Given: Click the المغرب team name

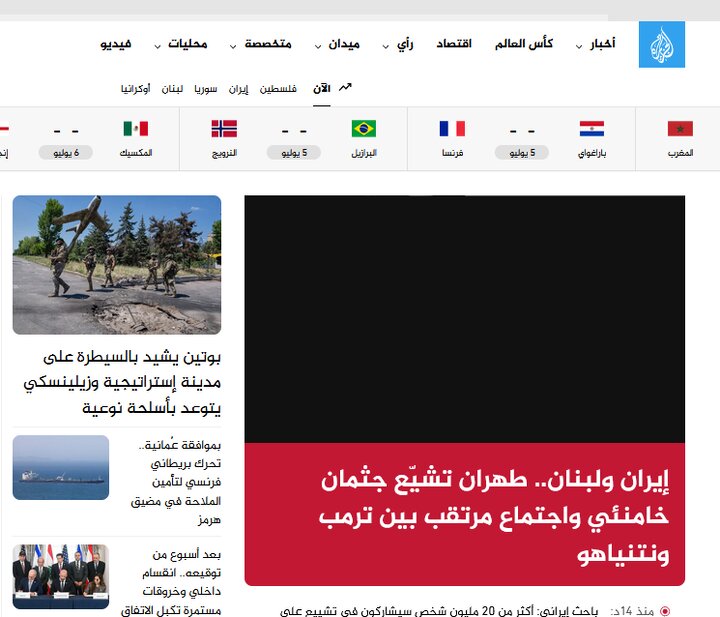Looking at the screenshot, I should (681, 153).
